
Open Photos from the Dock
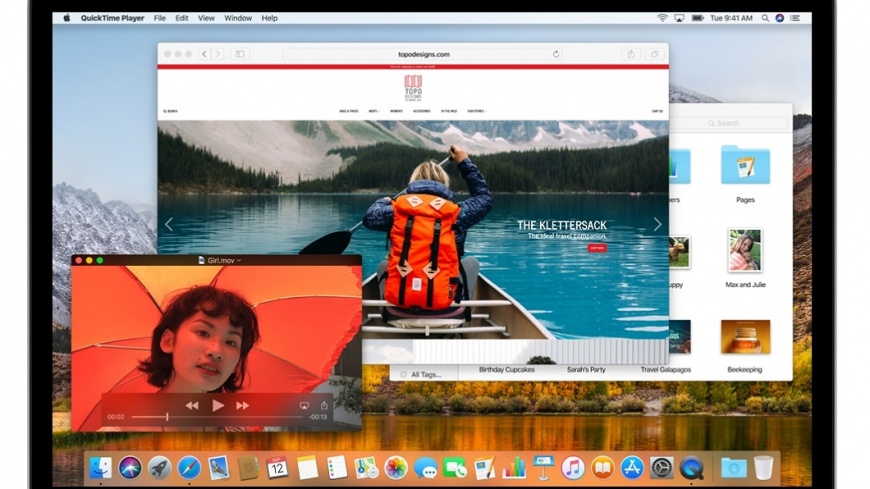pos(396,468)
